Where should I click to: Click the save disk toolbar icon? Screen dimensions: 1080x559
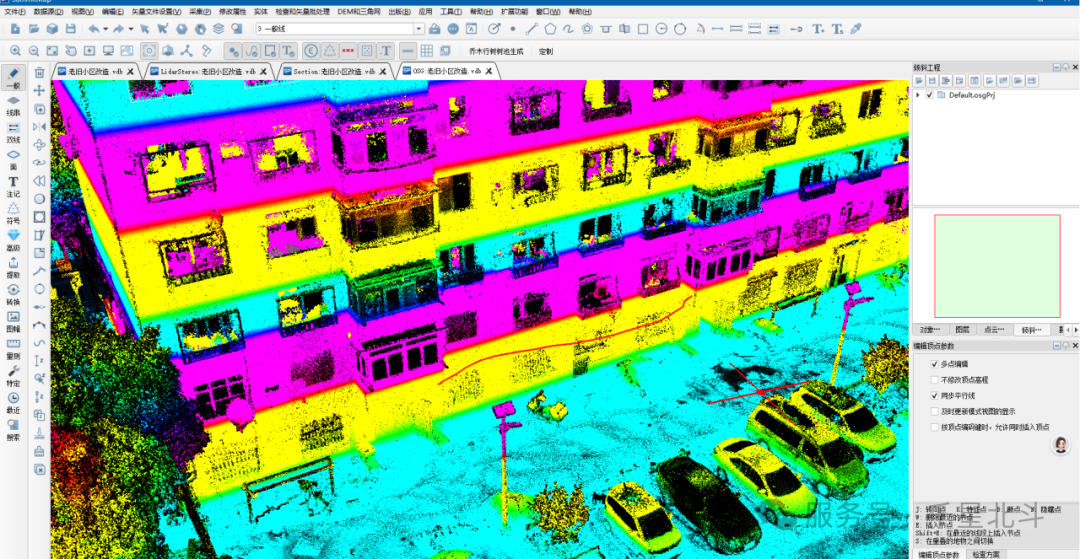click(70, 29)
